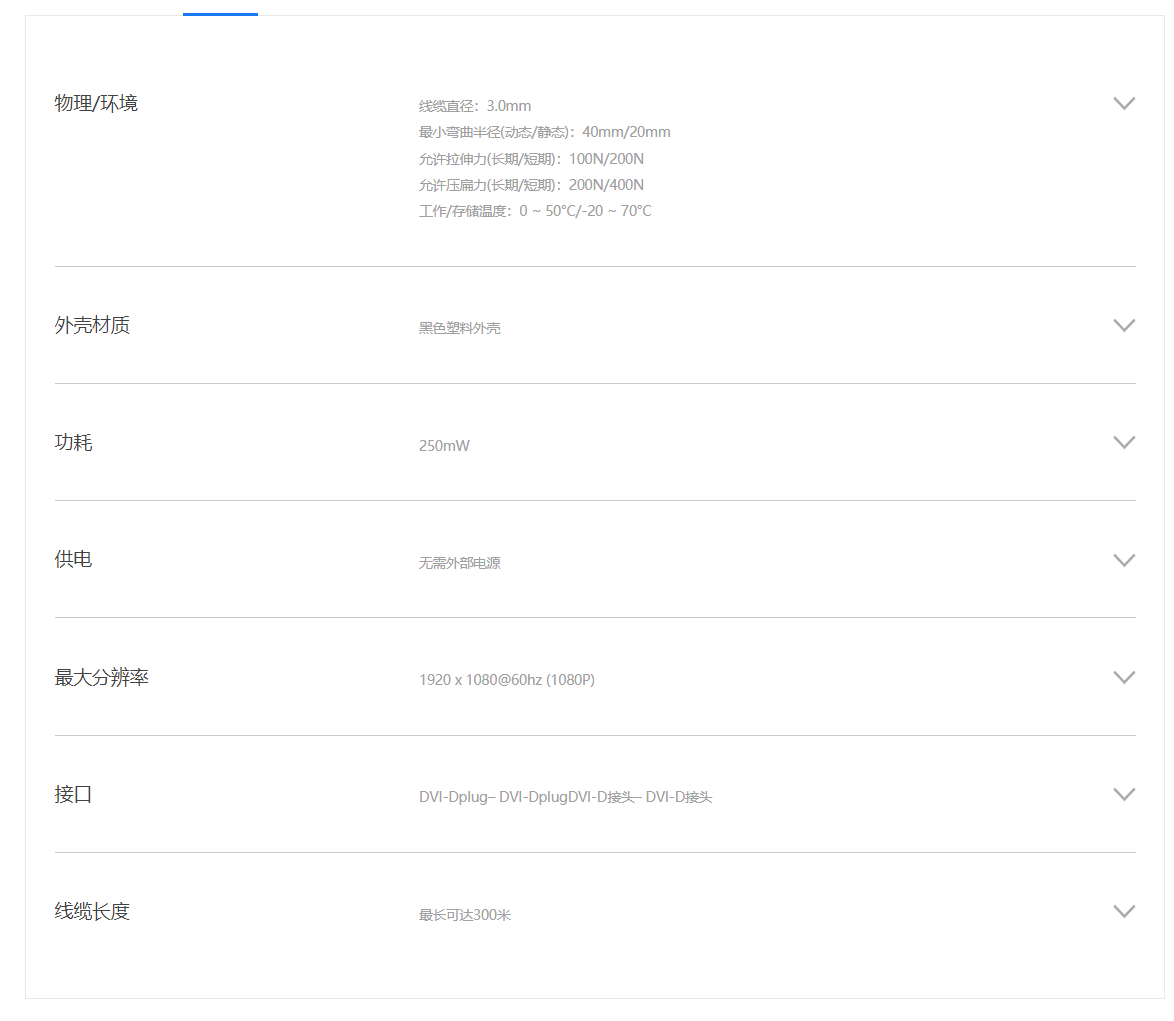Click the 功耗 heading
This screenshot has height=1021, width=1174.
(73, 442)
